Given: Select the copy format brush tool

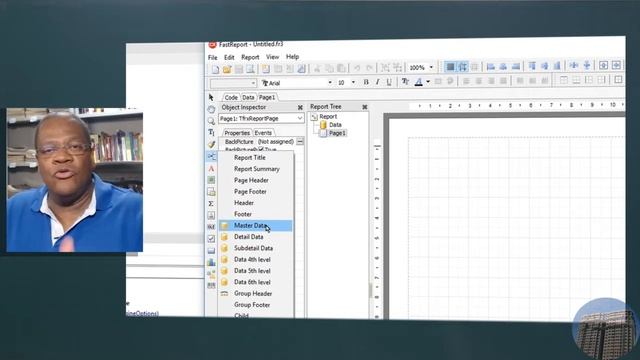Looking at the screenshot, I should (211, 144).
